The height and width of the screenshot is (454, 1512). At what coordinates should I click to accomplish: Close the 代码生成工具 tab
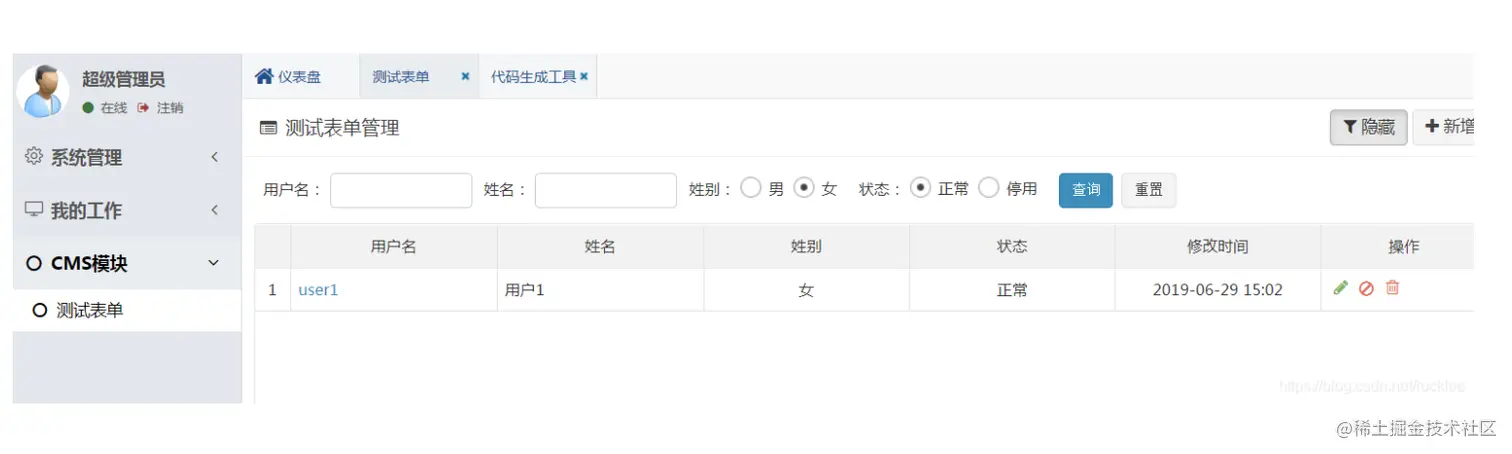pyautogui.click(x=584, y=76)
